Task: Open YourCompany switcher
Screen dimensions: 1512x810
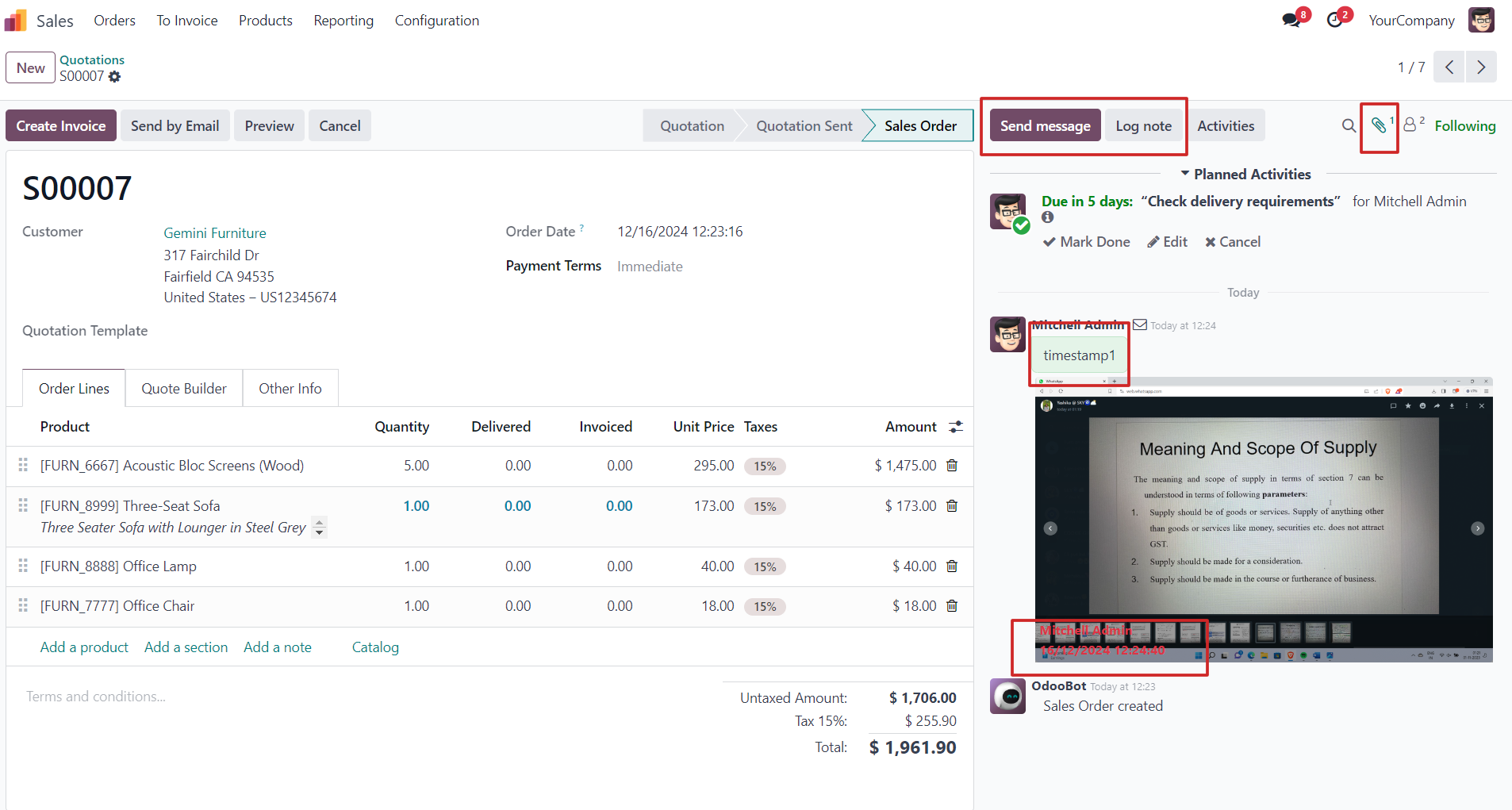Action: coord(1411,21)
